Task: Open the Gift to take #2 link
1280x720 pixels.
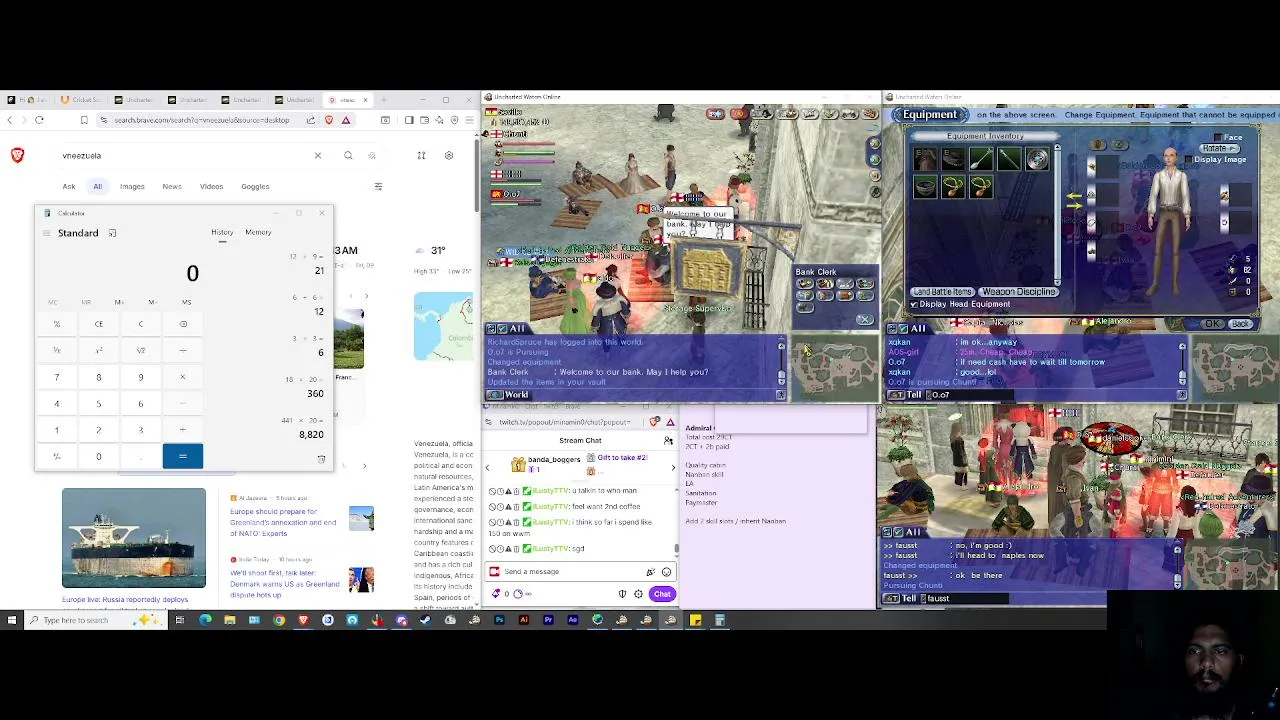Action: [622, 458]
